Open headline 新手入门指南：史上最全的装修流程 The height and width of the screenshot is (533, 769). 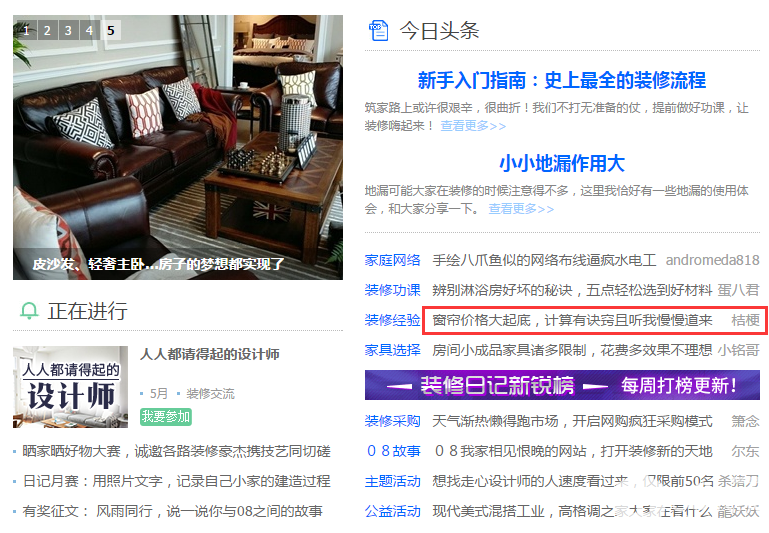point(562,80)
